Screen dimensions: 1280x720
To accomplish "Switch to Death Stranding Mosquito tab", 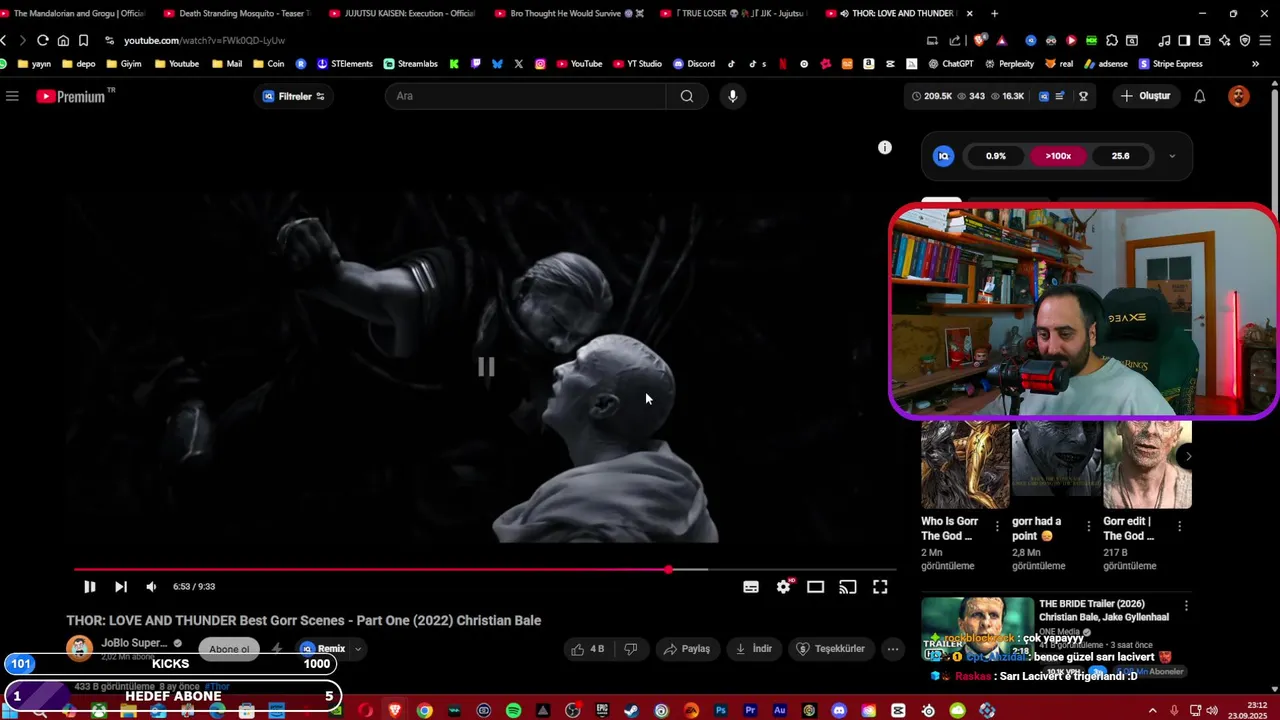I will pos(237,13).
